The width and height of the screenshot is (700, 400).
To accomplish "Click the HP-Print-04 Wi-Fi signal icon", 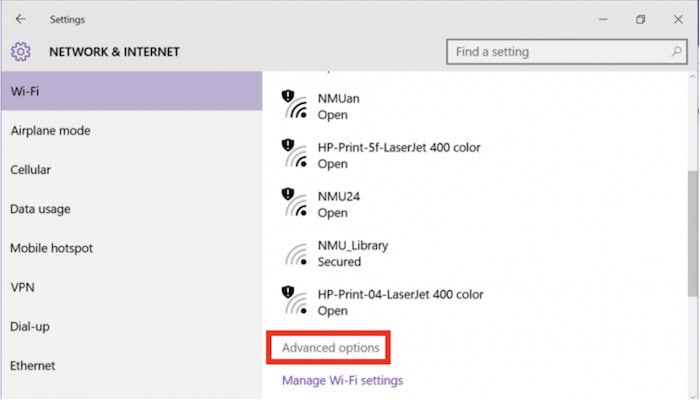I will [295, 301].
